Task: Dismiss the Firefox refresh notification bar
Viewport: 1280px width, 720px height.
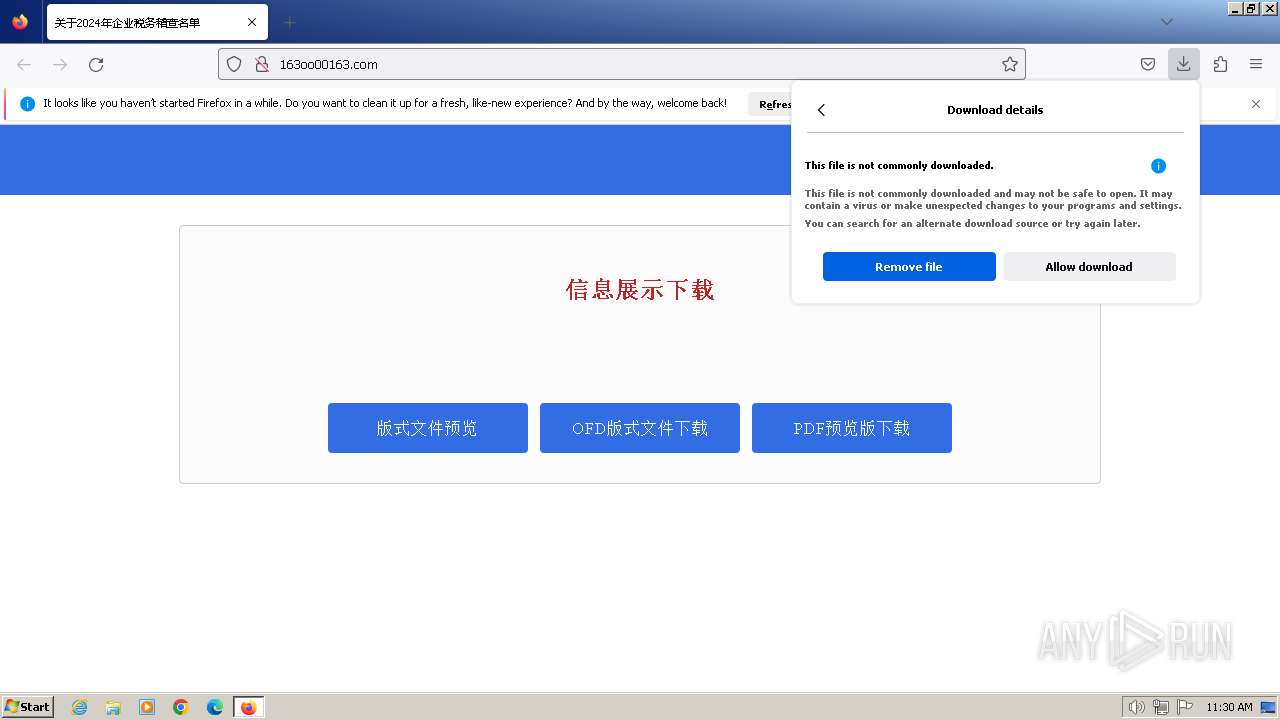Action: point(1256,104)
